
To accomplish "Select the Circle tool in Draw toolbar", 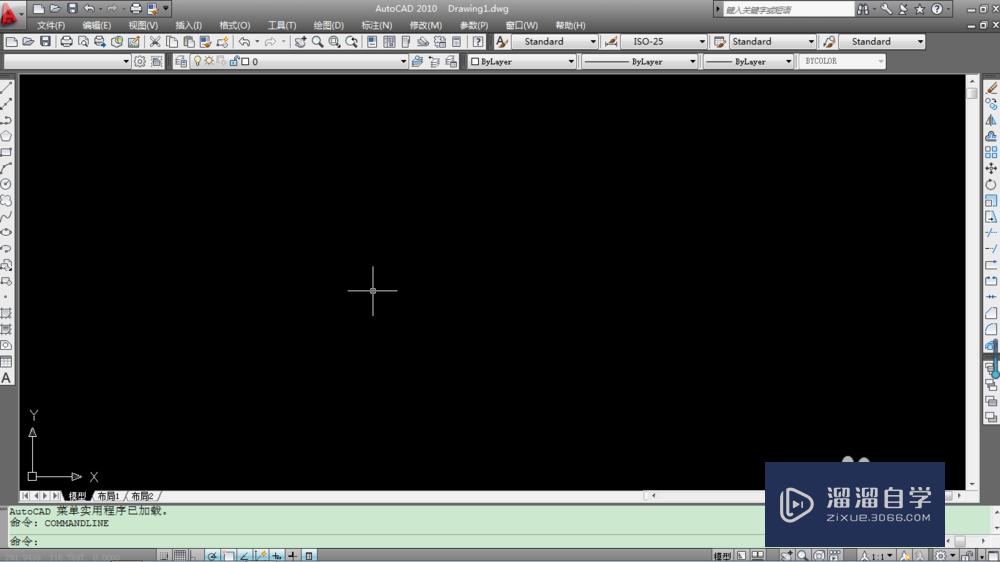I will coord(6,184).
